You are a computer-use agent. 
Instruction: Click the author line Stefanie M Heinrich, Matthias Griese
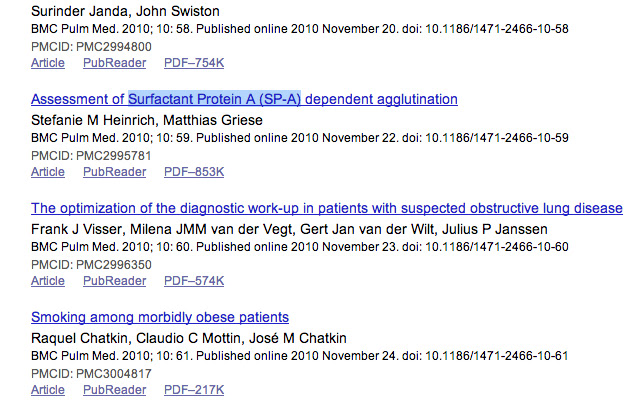[x=147, y=120]
